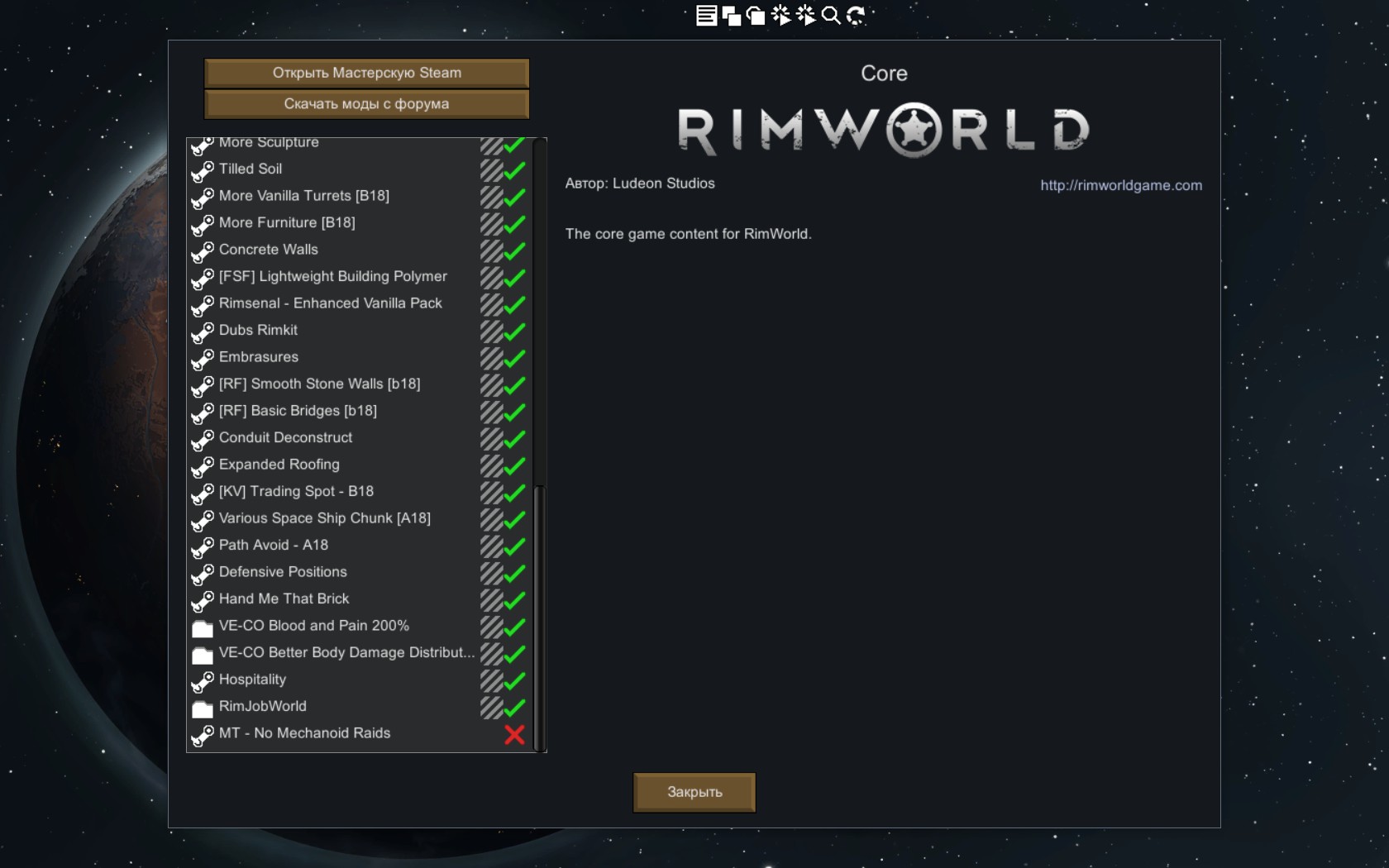Click the folder icon beside VE-CO Better Body Damage
Viewport: 1389px width, 868px height.
tap(203, 655)
